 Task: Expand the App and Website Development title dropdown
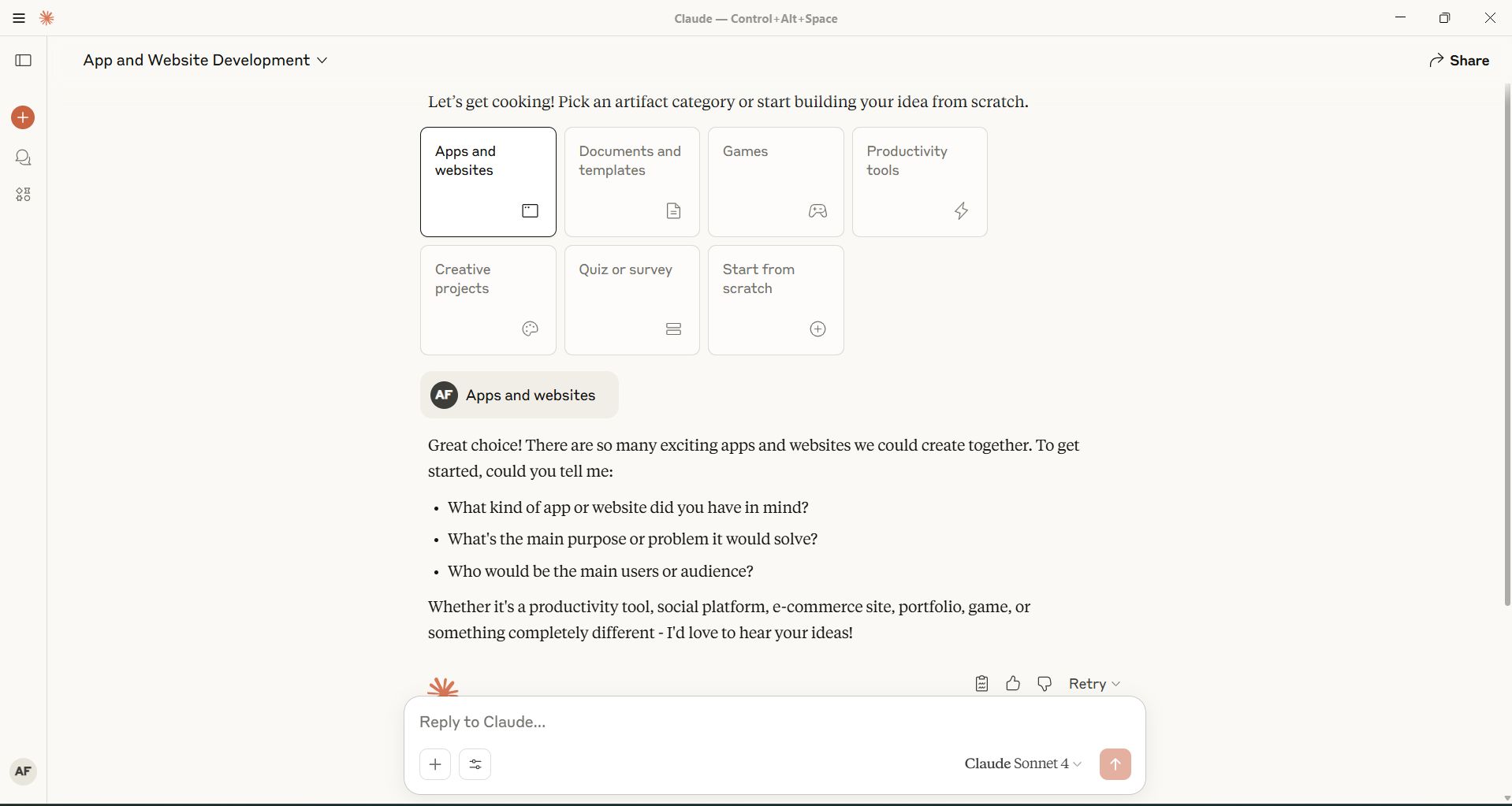[x=205, y=61]
